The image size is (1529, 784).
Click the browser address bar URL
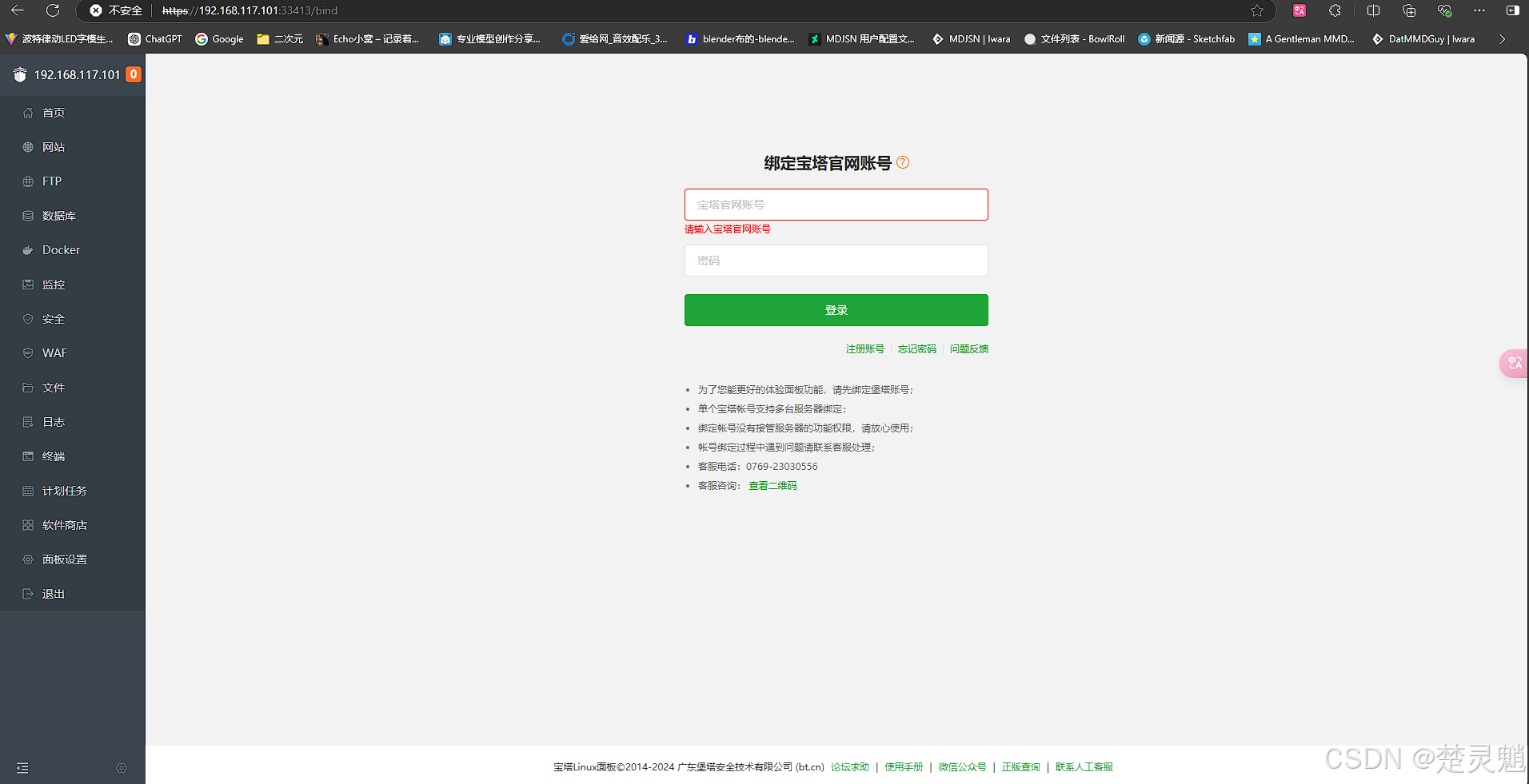tap(250, 10)
